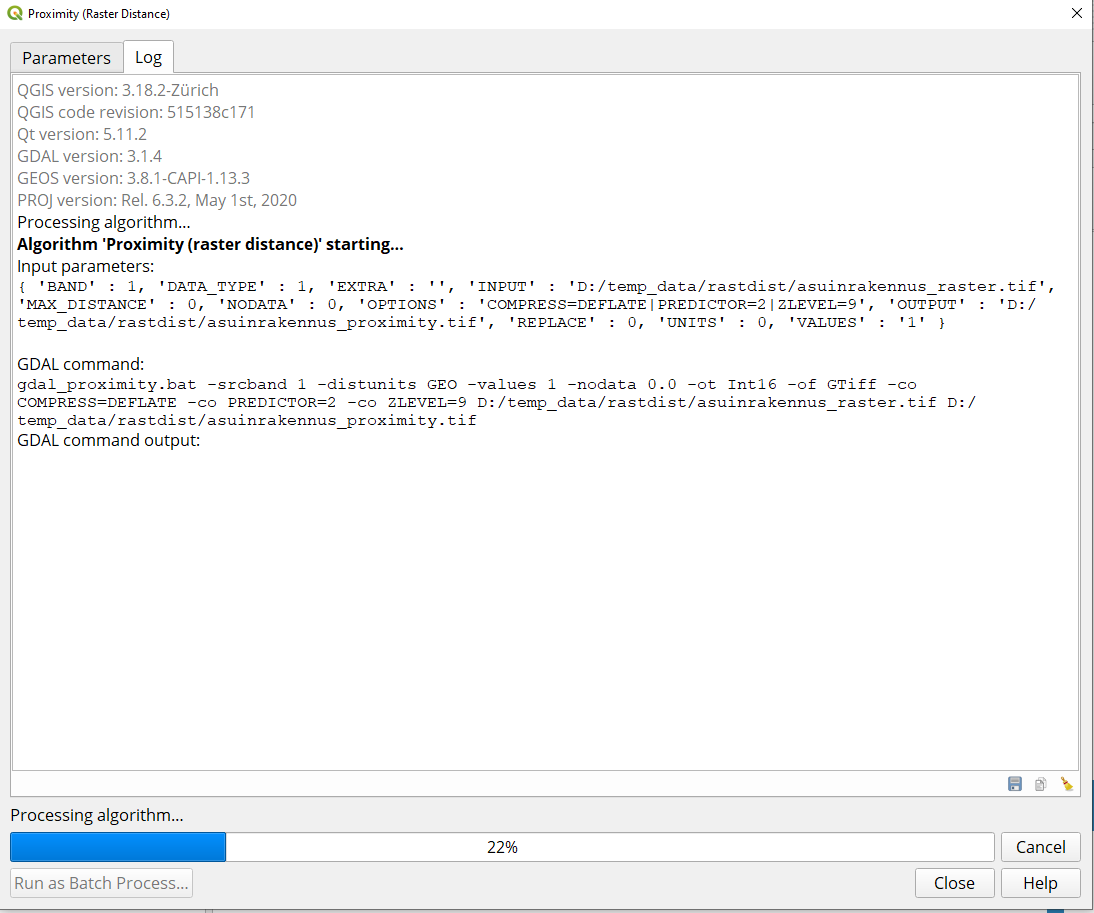The height and width of the screenshot is (913, 1094).
Task: Click the QGIS logo in title bar
Action: (15, 13)
